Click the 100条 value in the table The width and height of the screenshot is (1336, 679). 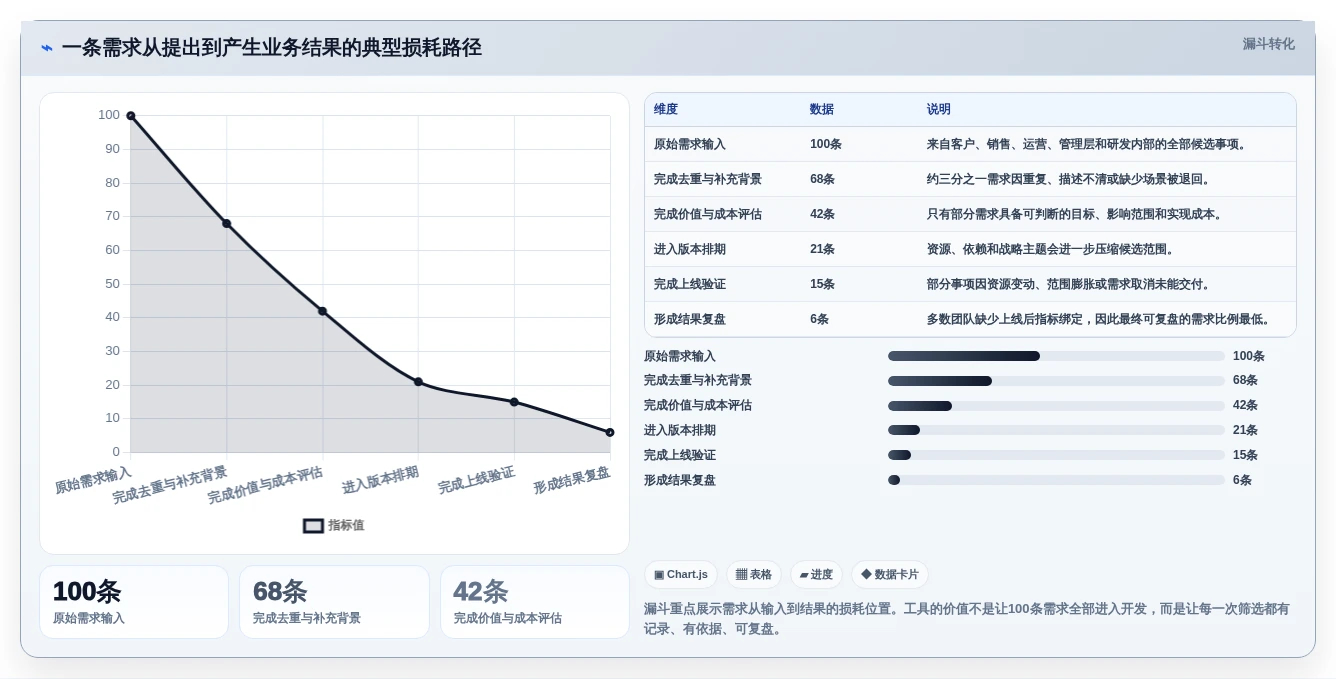click(x=826, y=144)
